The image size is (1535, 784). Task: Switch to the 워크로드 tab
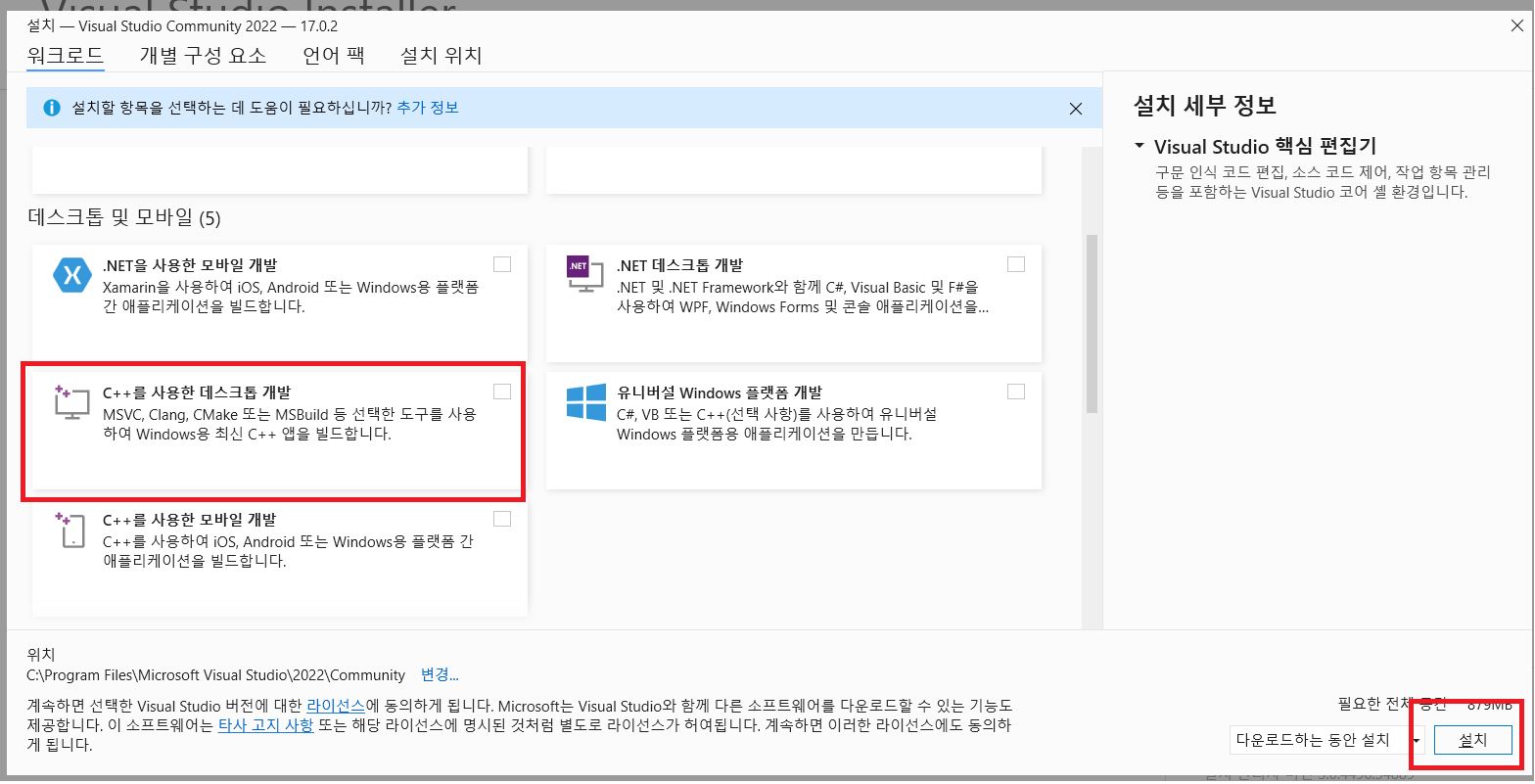pyautogui.click(x=66, y=55)
